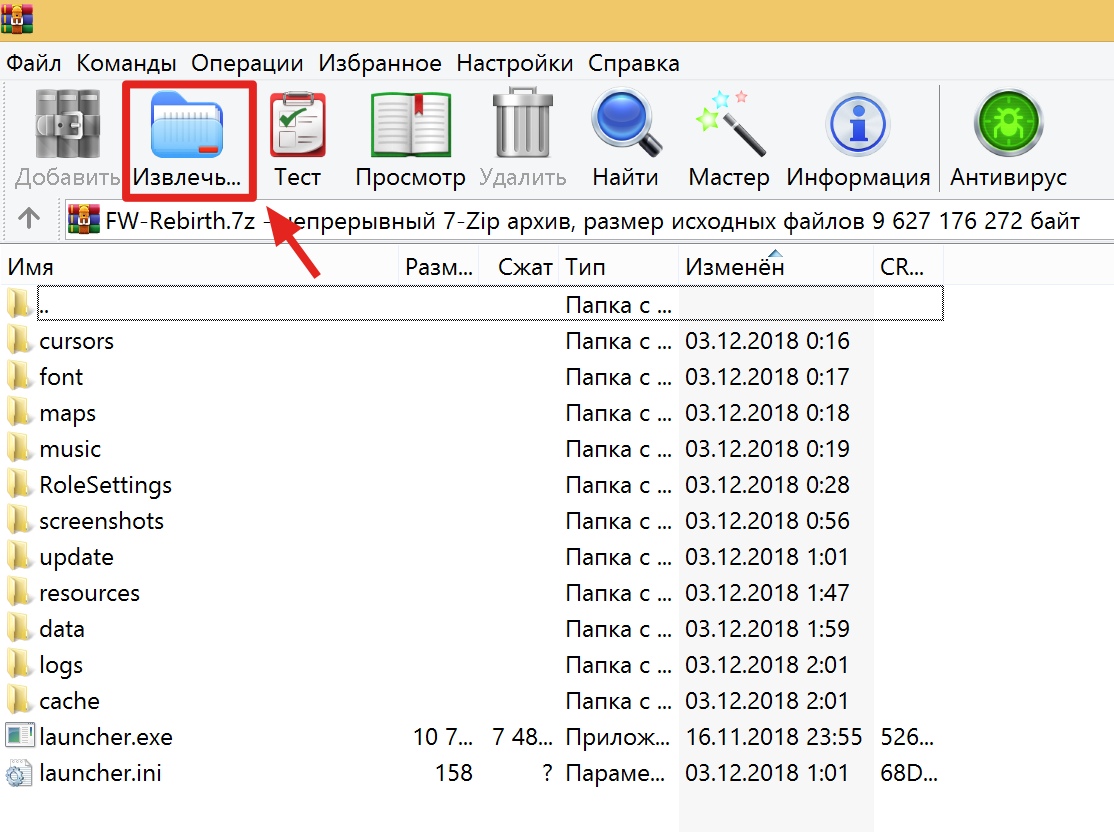Open the Команды menu
This screenshot has height=832, width=1114.
[126, 63]
